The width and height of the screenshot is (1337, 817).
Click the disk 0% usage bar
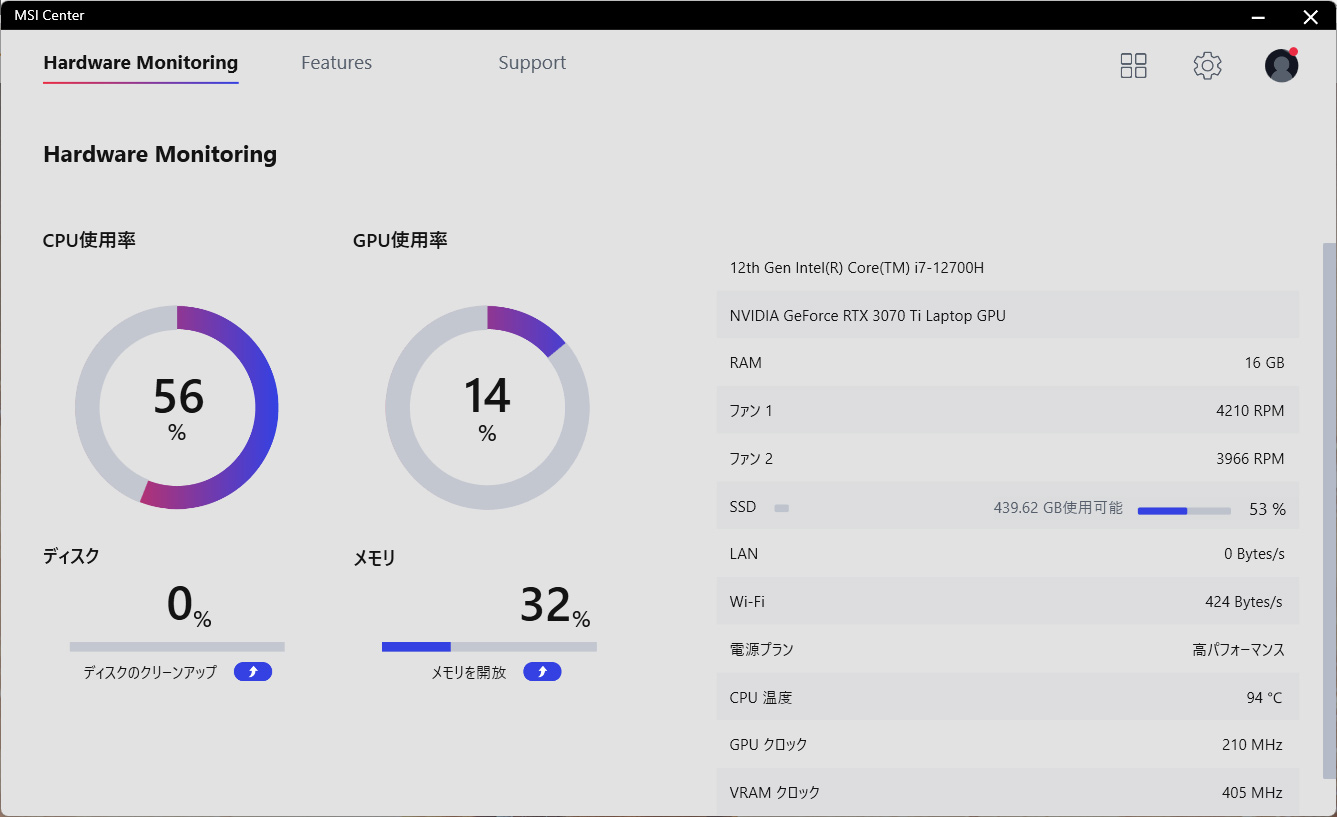click(x=177, y=647)
